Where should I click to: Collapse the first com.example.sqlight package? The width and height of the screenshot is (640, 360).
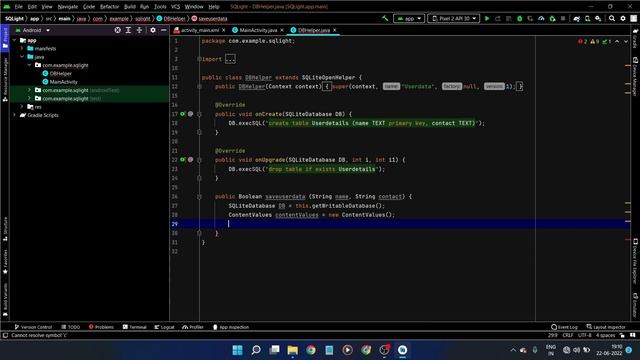[x=29, y=65]
